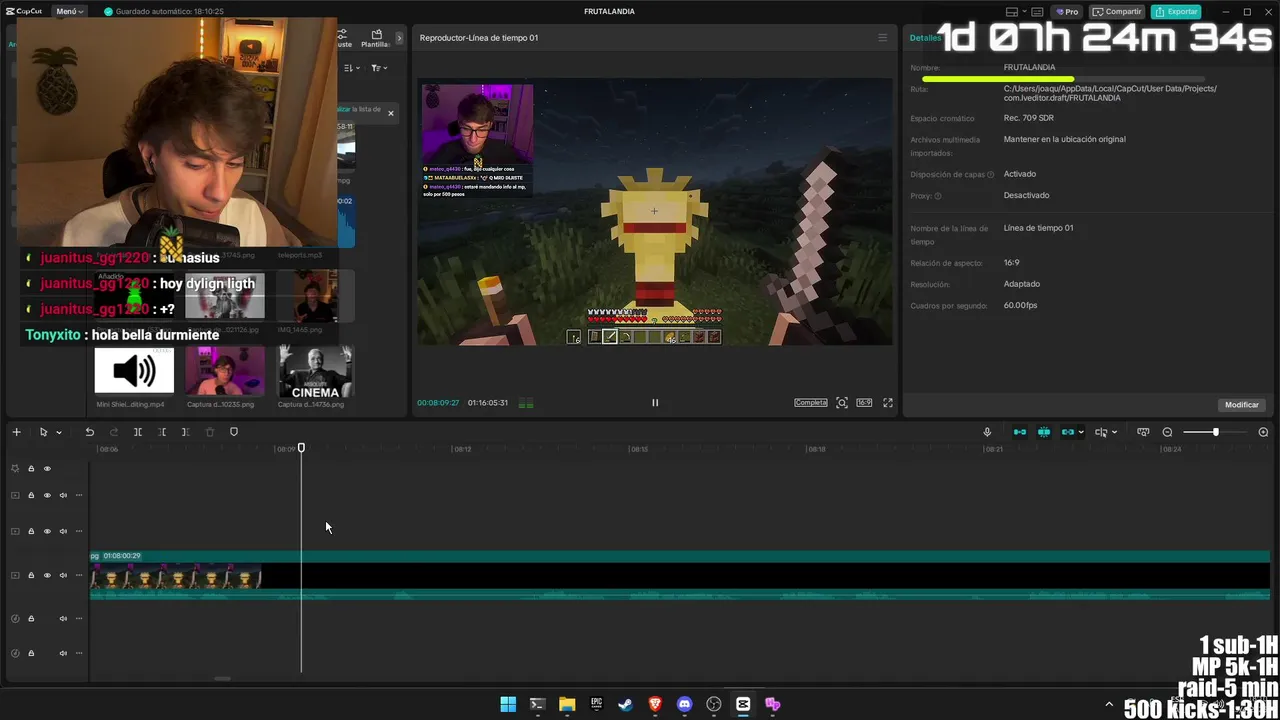The height and width of the screenshot is (720, 1280).
Task: Open the more options of the main video track
Action: [x=79, y=575]
